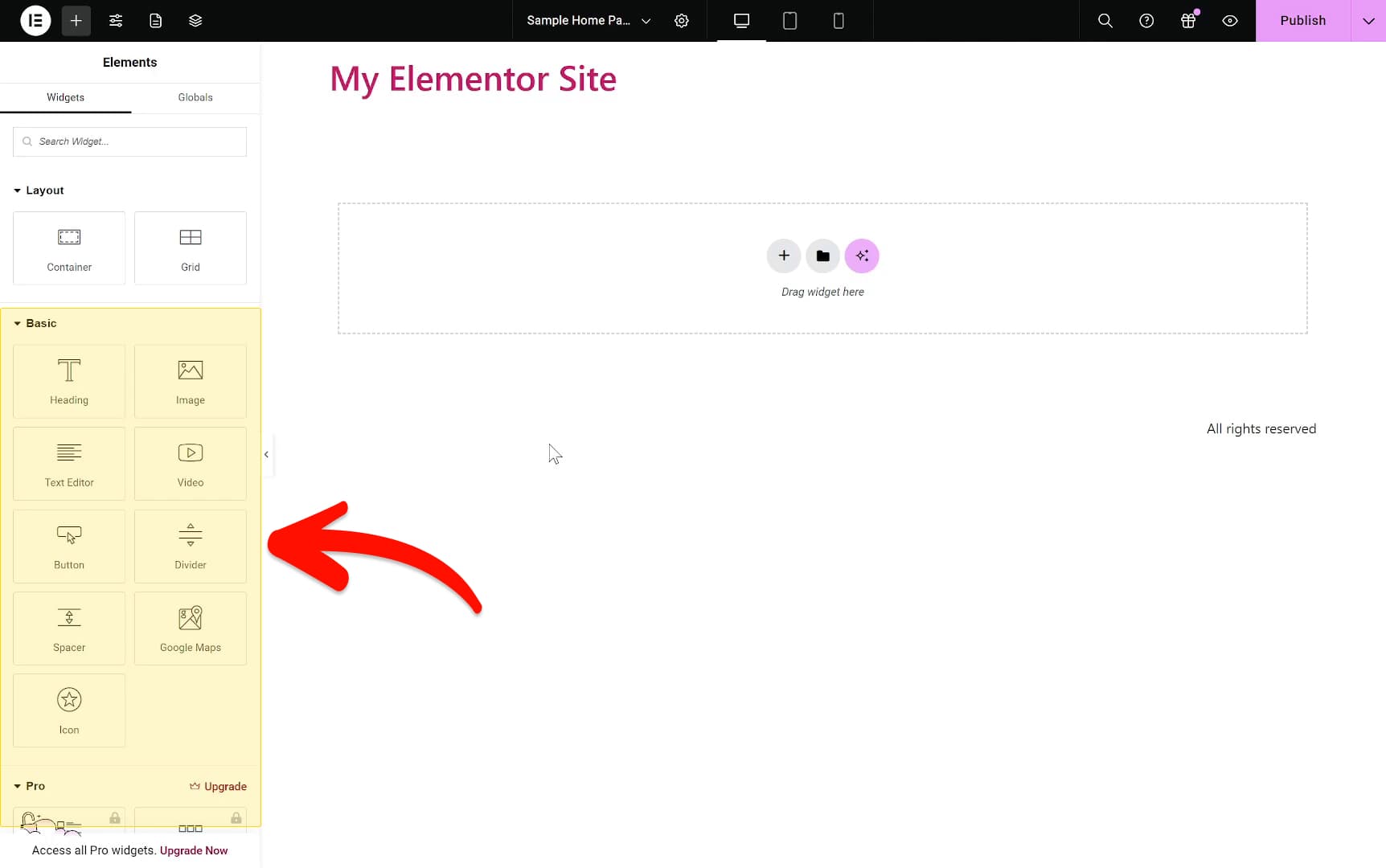Select the Divider widget
Image resolution: width=1386 pixels, height=868 pixels.
click(191, 547)
